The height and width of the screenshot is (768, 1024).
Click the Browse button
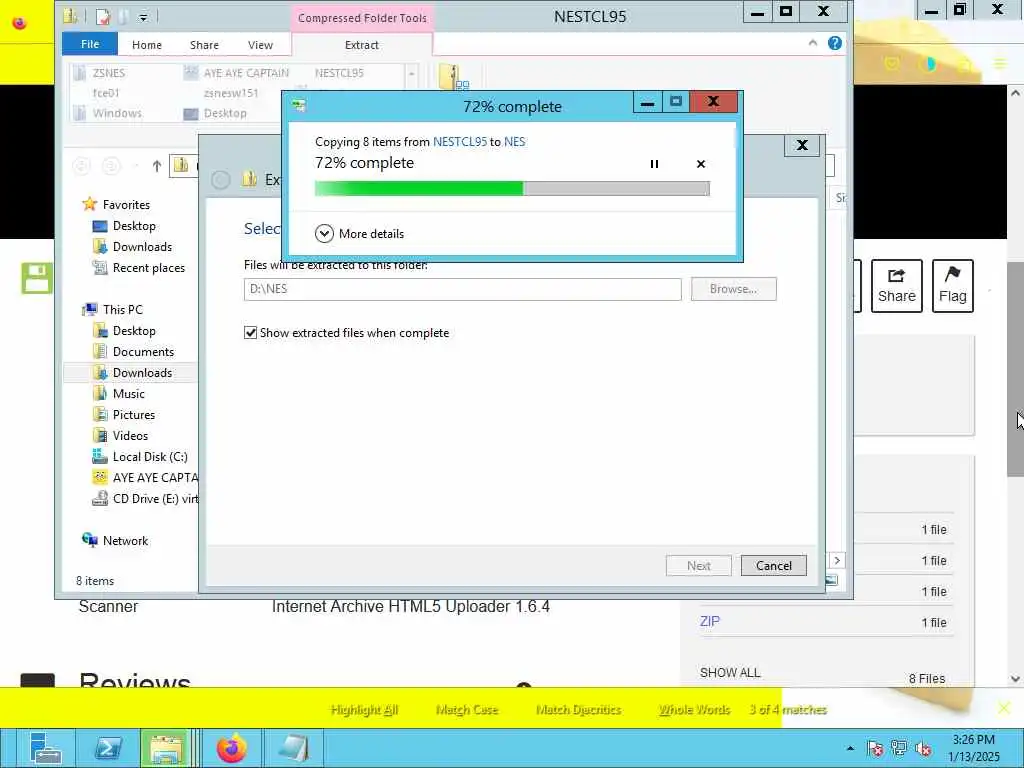733,289
